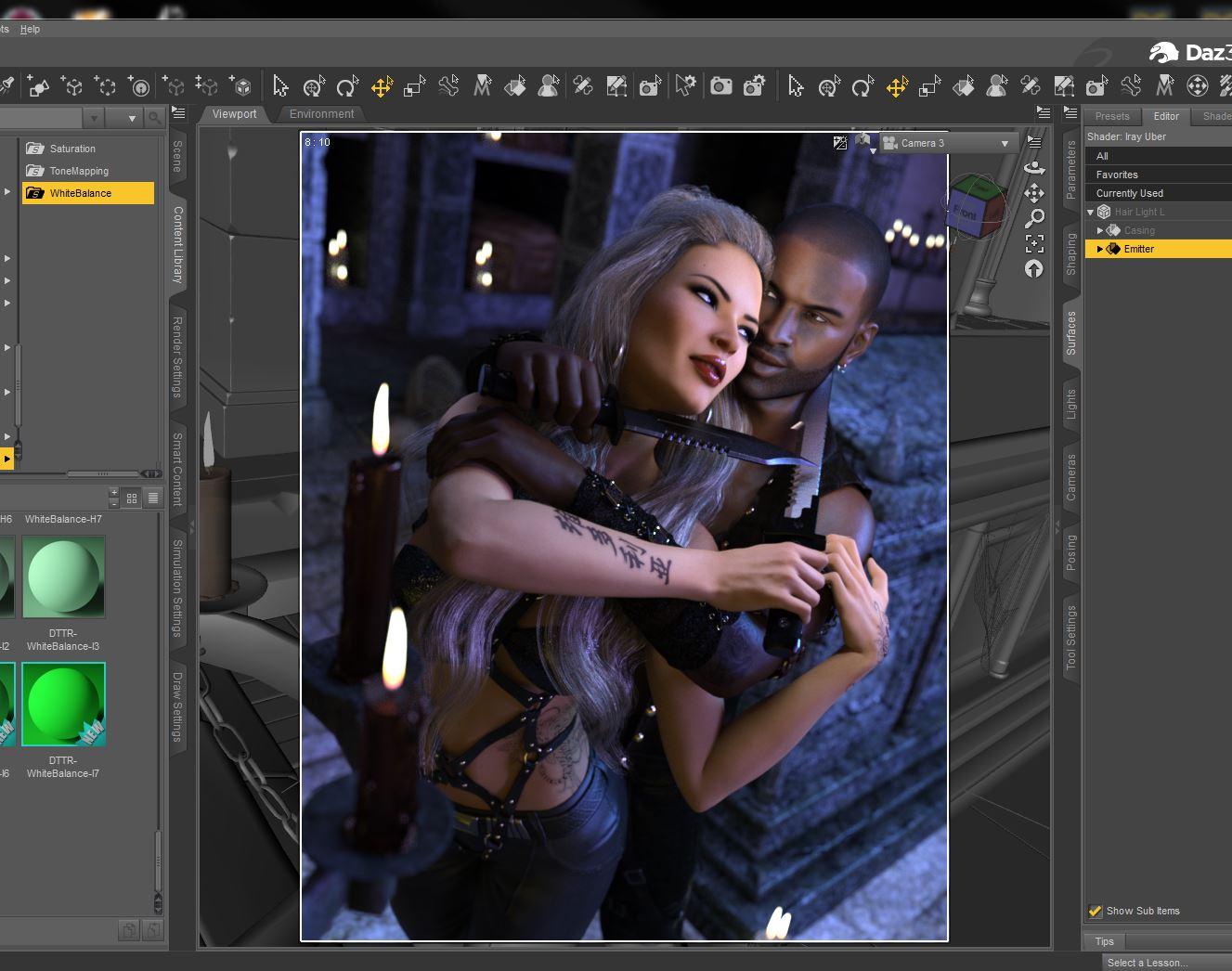
Task: Switch content view to grid icons
Action: (132, 498)
